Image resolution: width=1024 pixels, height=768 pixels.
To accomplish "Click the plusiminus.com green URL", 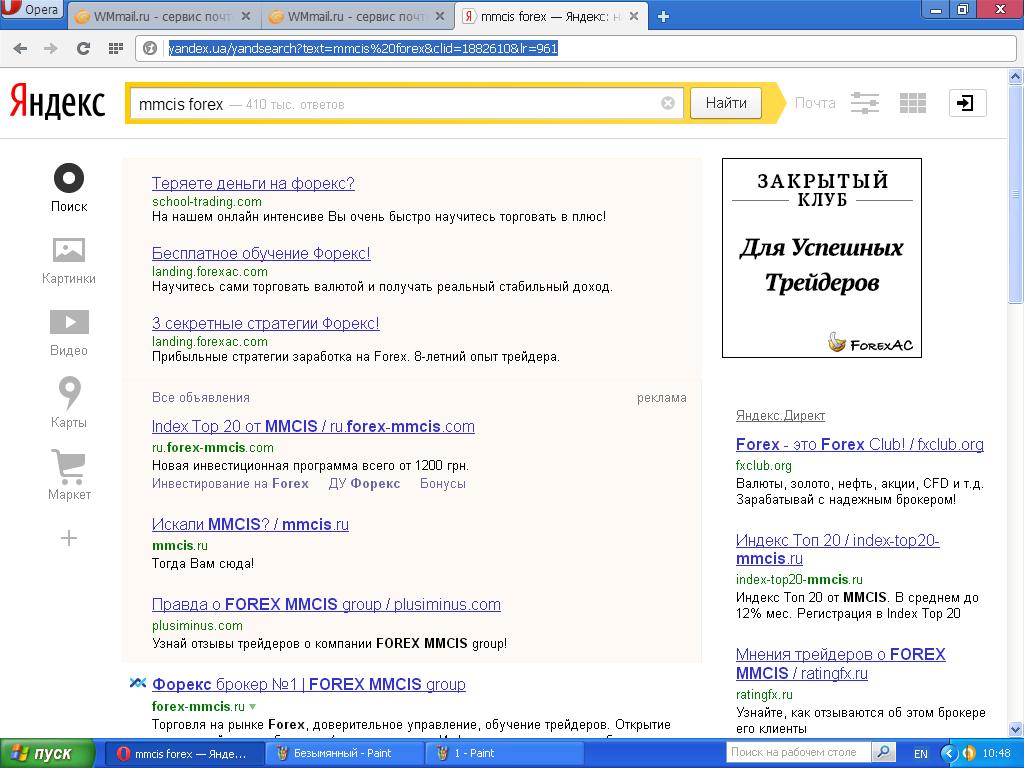I will click(197, 626).
